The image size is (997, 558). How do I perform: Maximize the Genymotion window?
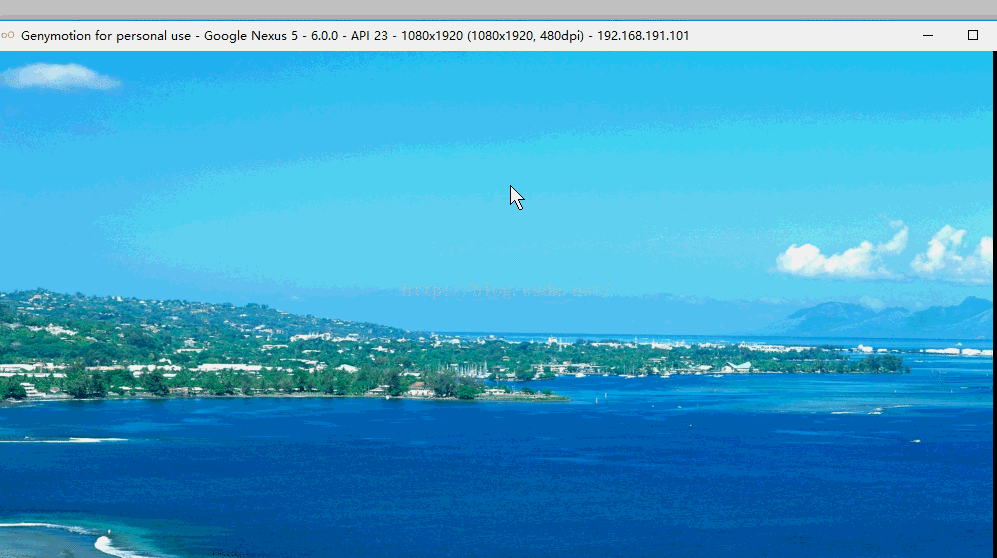pyautogui.click(x=972, y=36)
